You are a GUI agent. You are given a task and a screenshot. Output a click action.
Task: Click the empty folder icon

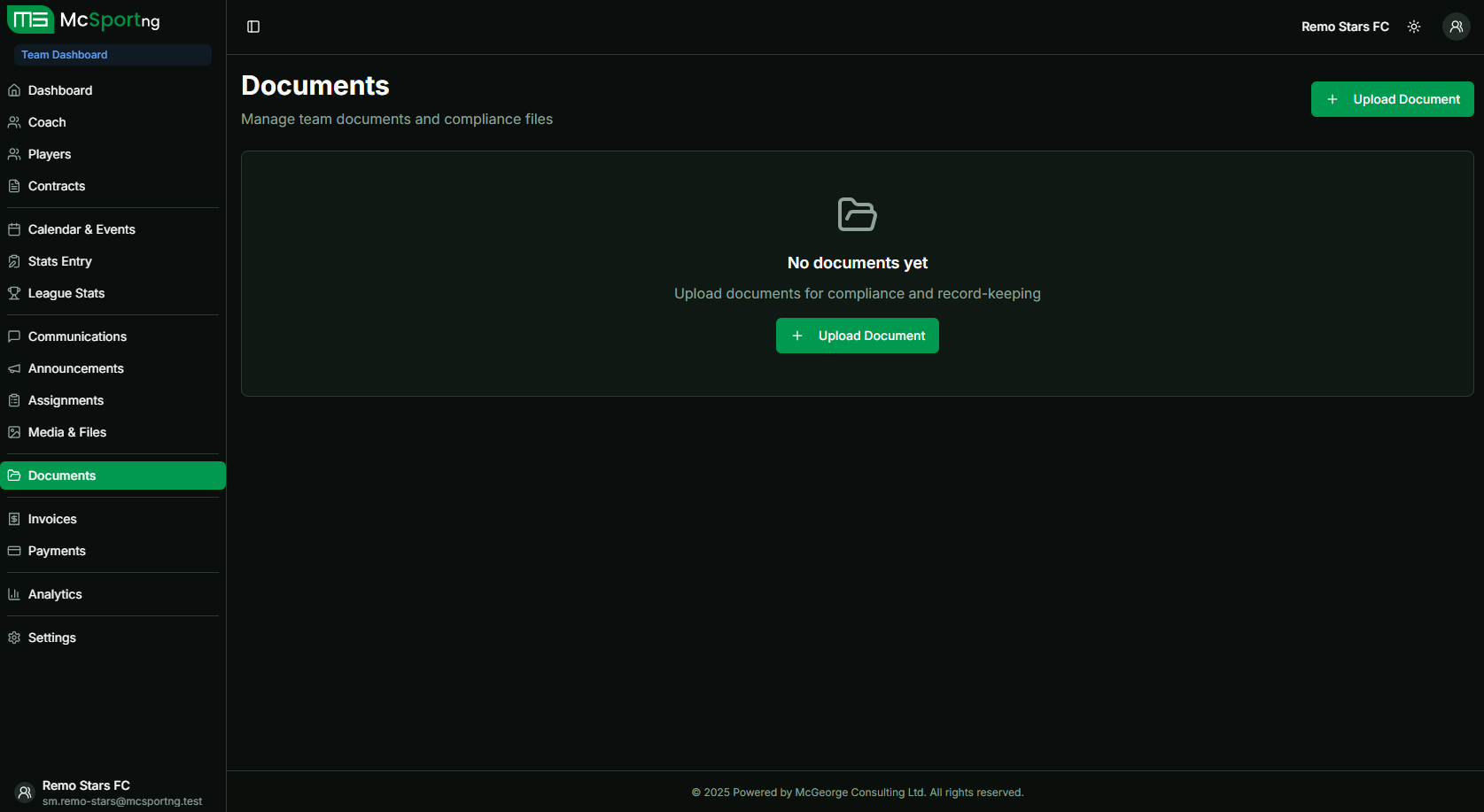857,214
